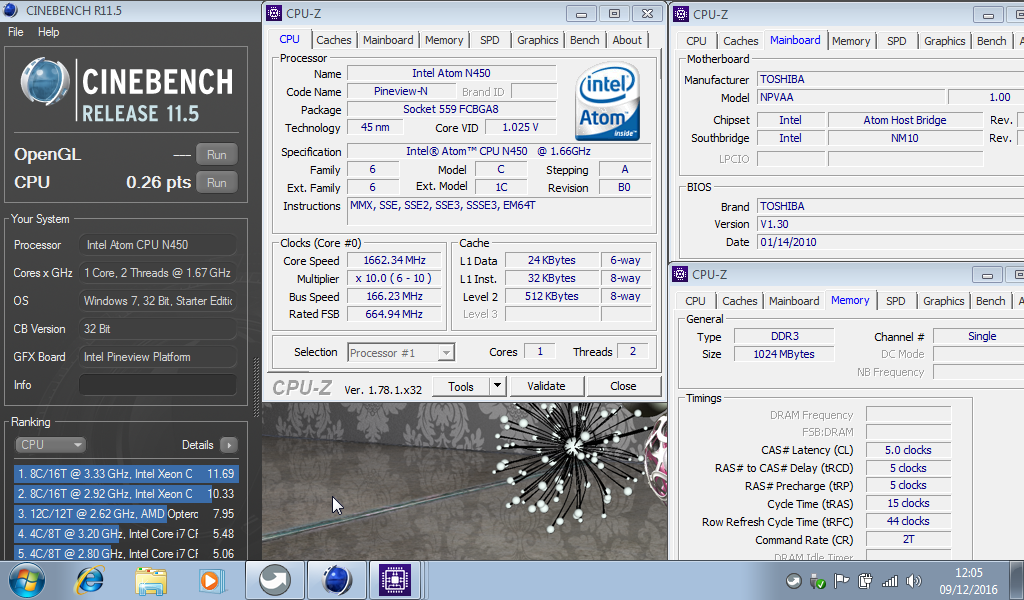Click the Bus Speed value 166.23 MHz
Screen dimensions: 1024x600
[394, 296]
